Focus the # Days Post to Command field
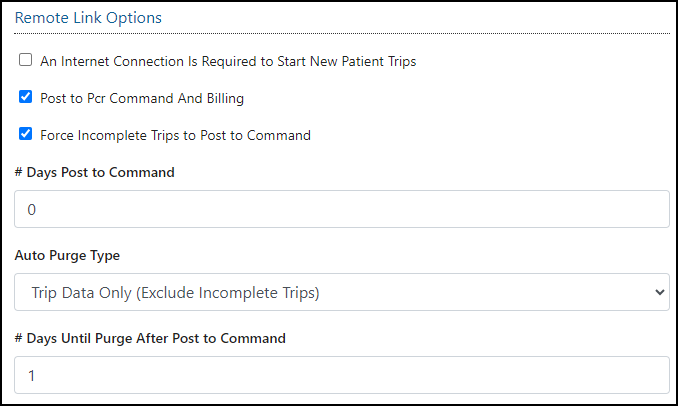Screen dimensions: 678x406 (341, 209)
